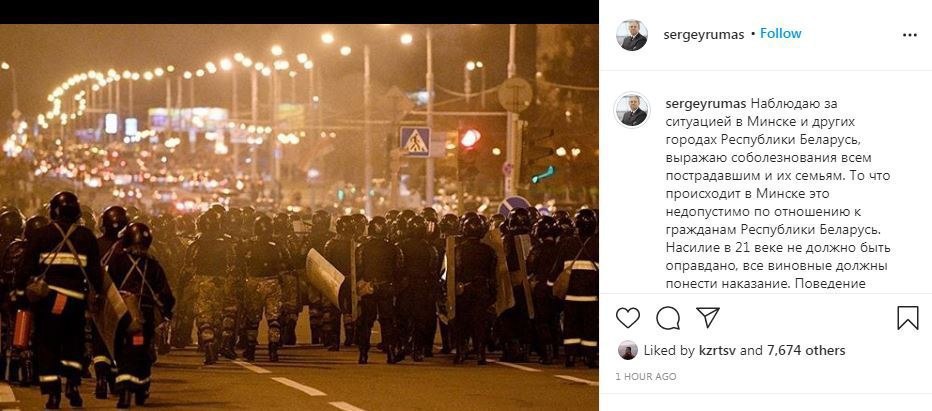Click the avatar next to the caption
The width and height of the screenshot is (932, 411).
632,110
